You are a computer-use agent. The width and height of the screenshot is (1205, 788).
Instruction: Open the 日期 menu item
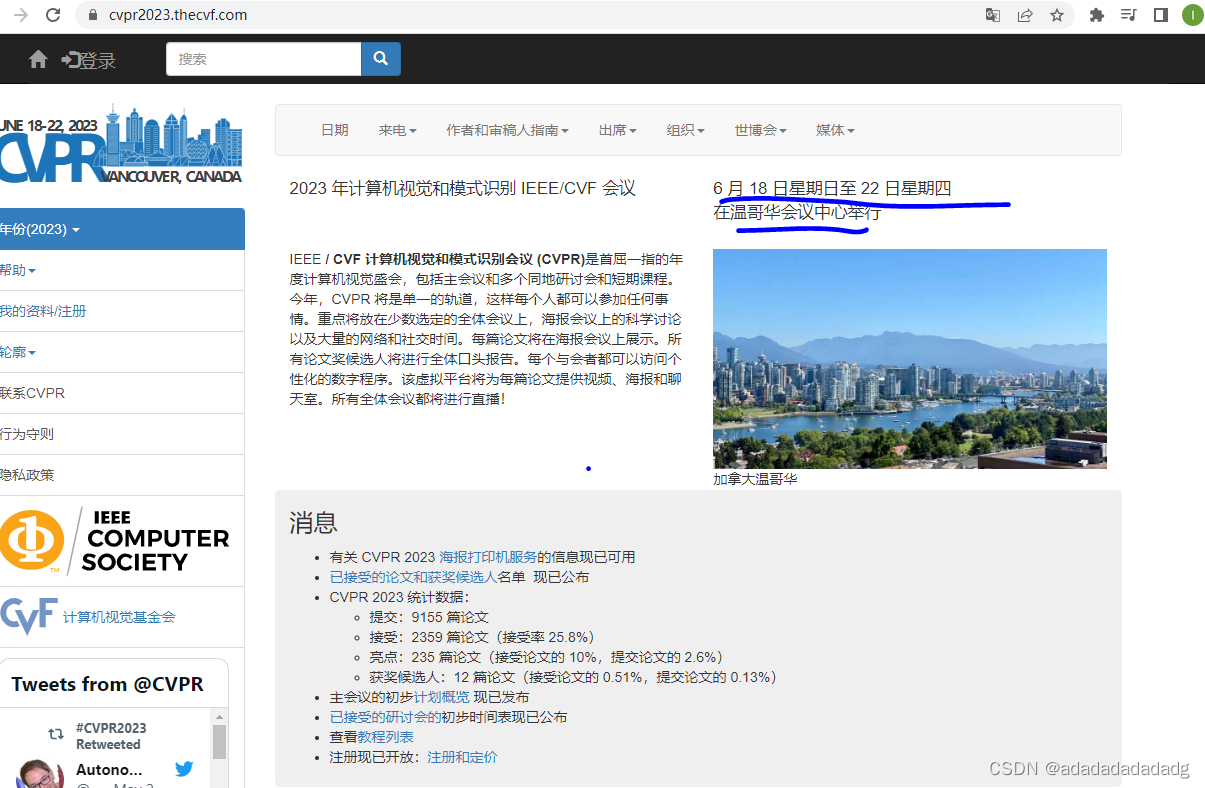tap(335, 130)
